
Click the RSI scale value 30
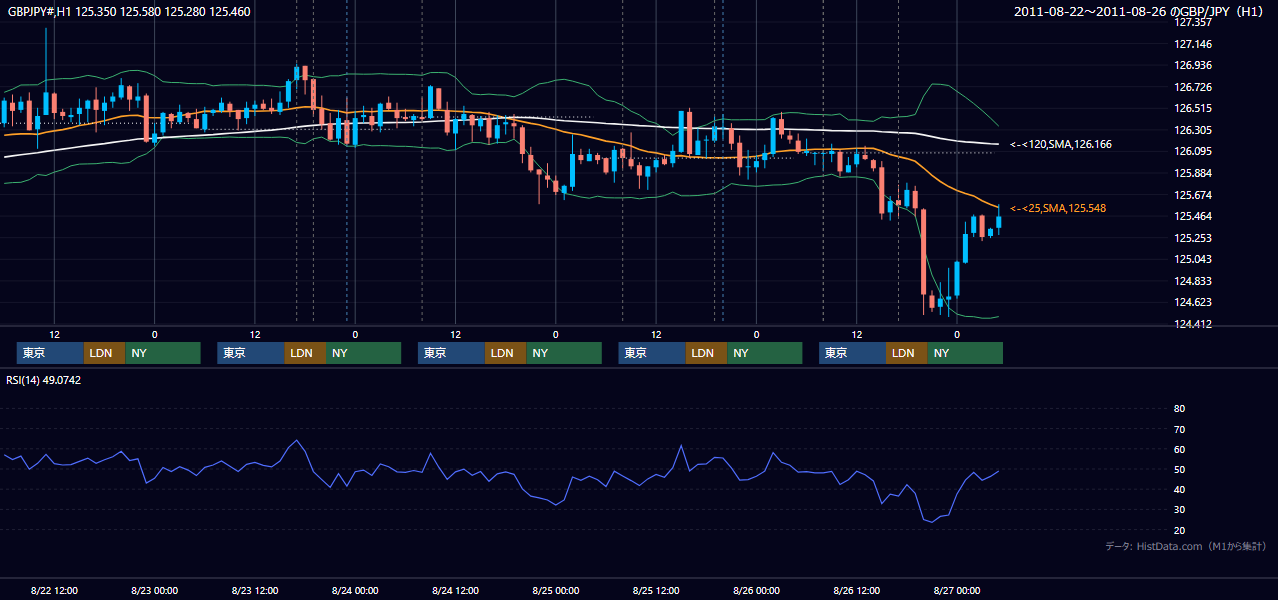click(1179, 509)
